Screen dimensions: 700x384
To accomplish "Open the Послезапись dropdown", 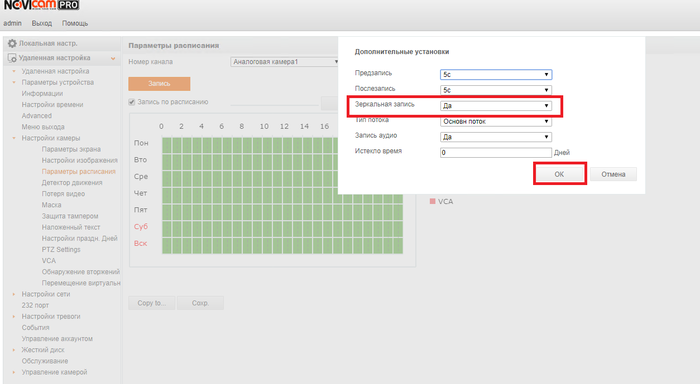I will tap(496, 90).
